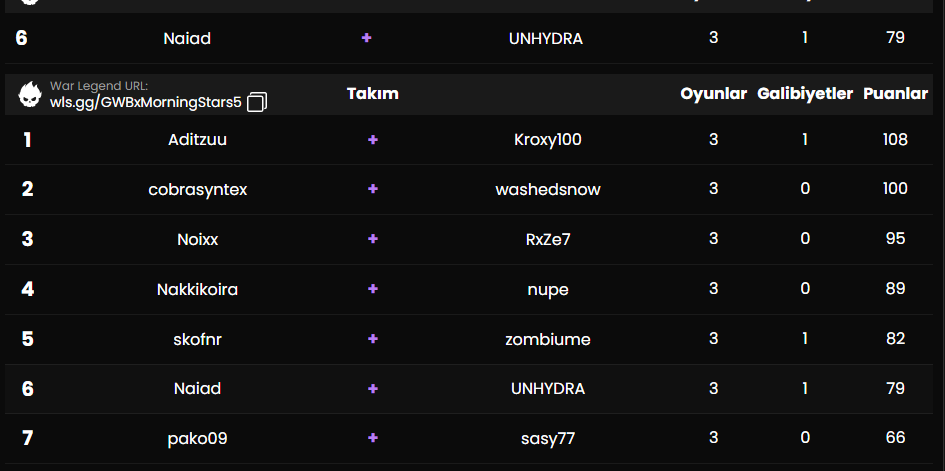Click the plus icon in the Nakkikoira row
This screenshot has width=945, height=471.
[372, 289]
